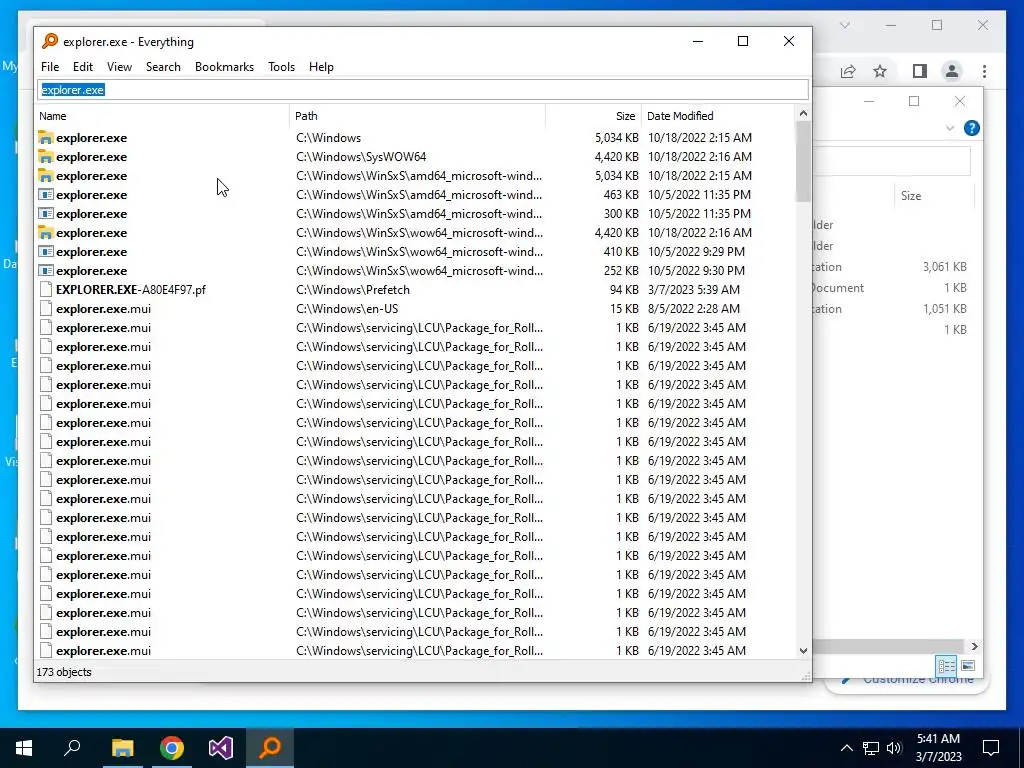Click the Everything search input field

click(x=423, y=89)
